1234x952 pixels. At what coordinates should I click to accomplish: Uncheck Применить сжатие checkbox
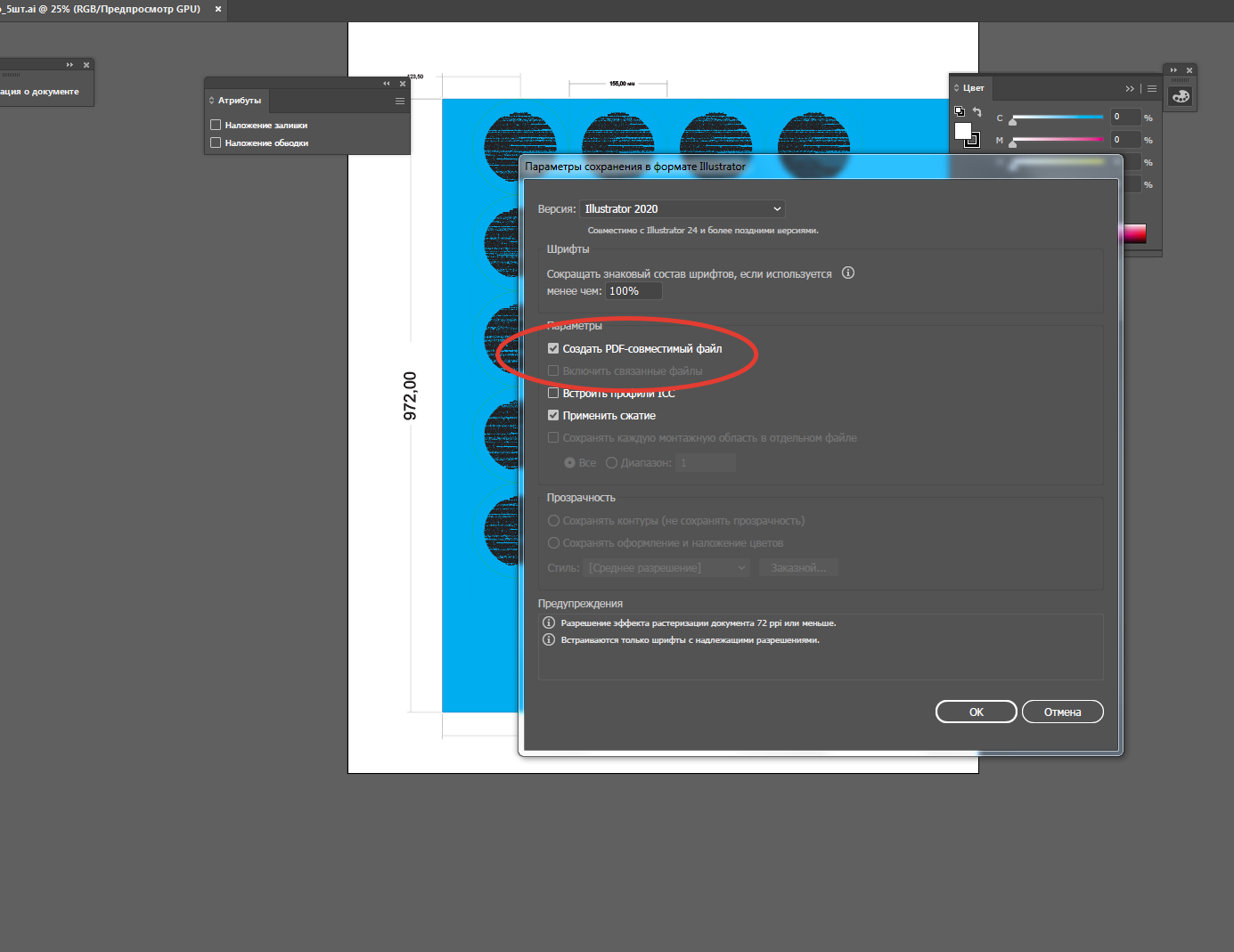pos(553,416)
